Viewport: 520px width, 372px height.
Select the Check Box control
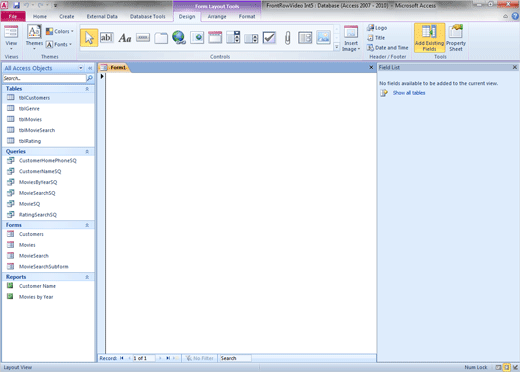point(269,38)
